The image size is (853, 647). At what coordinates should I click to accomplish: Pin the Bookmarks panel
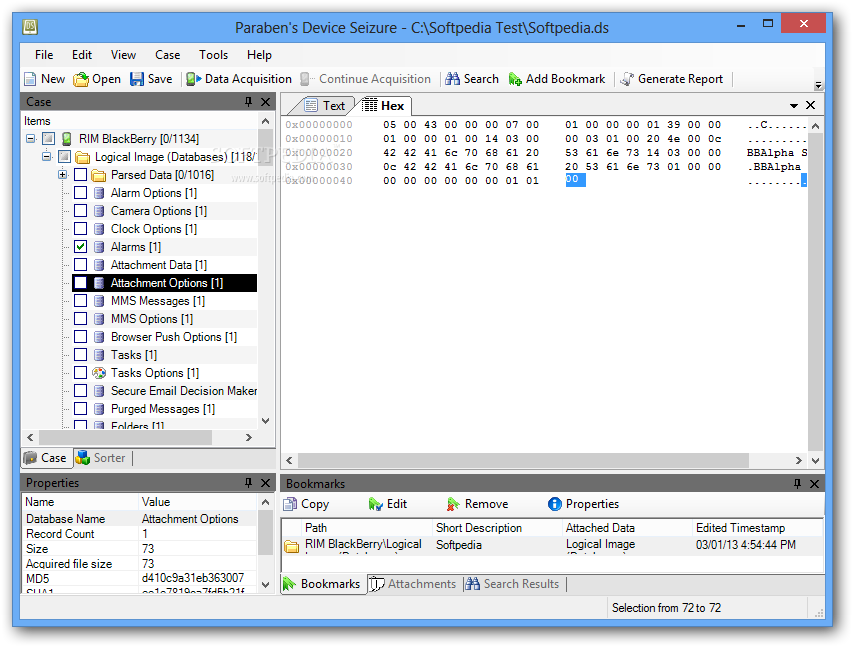pos(797,484)
